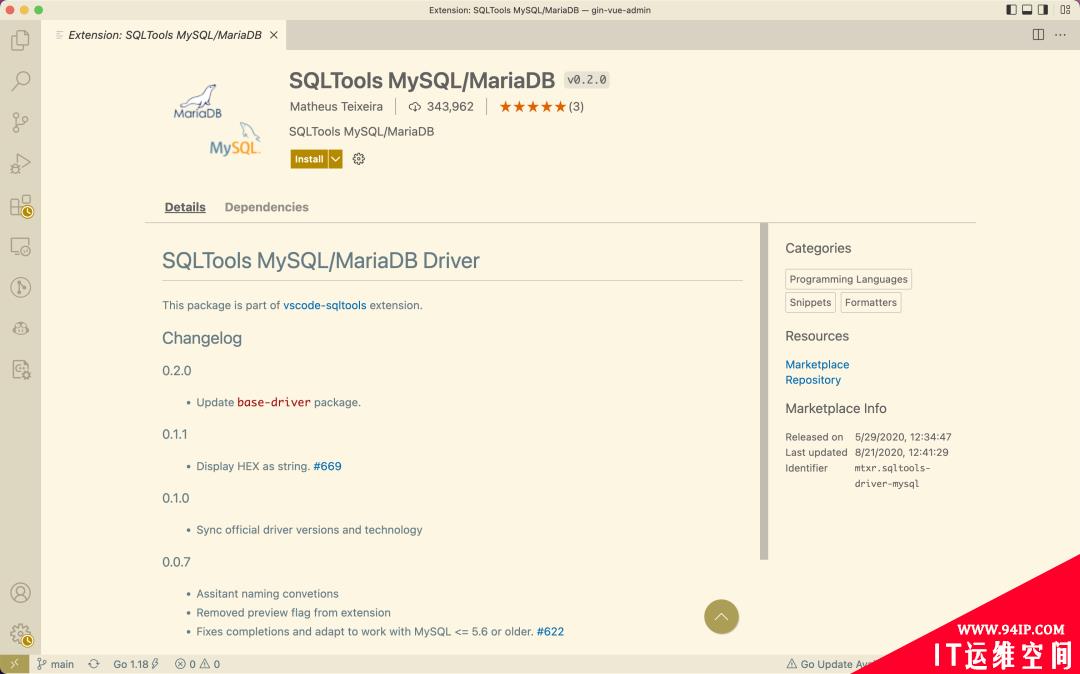Open the editor More Actions ellipsis
The height and width of the screenshot is (674, 1080).
(1060, 34)
